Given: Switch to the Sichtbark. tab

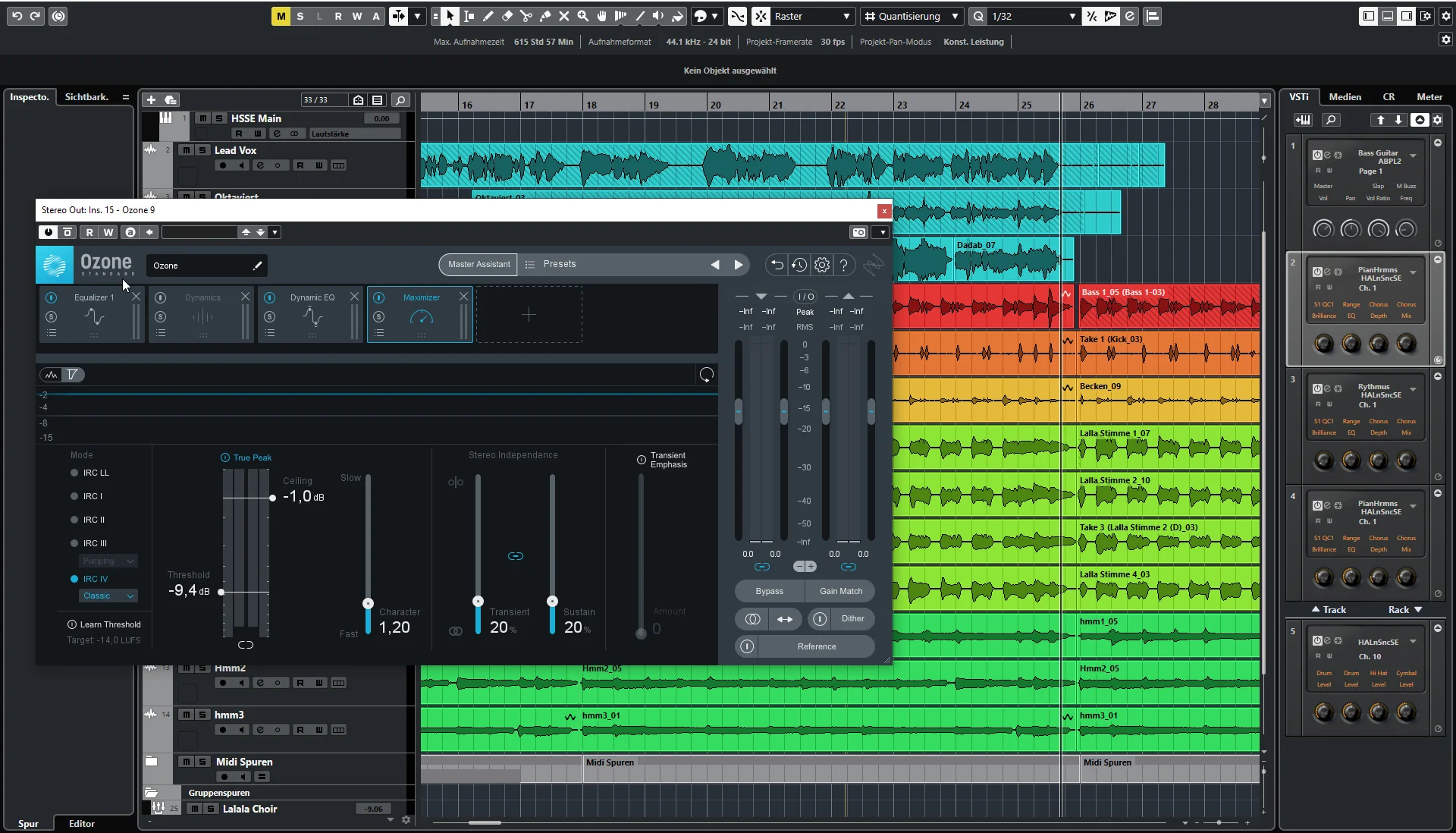Looking at the screenshot, I should click(x=86, y=96).
